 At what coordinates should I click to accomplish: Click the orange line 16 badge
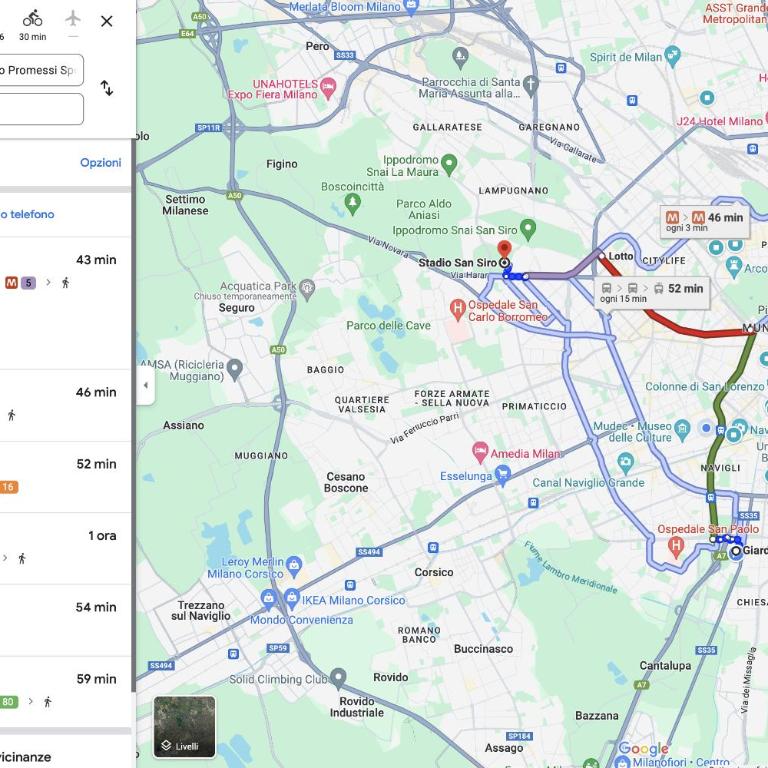tap(9, 487)
